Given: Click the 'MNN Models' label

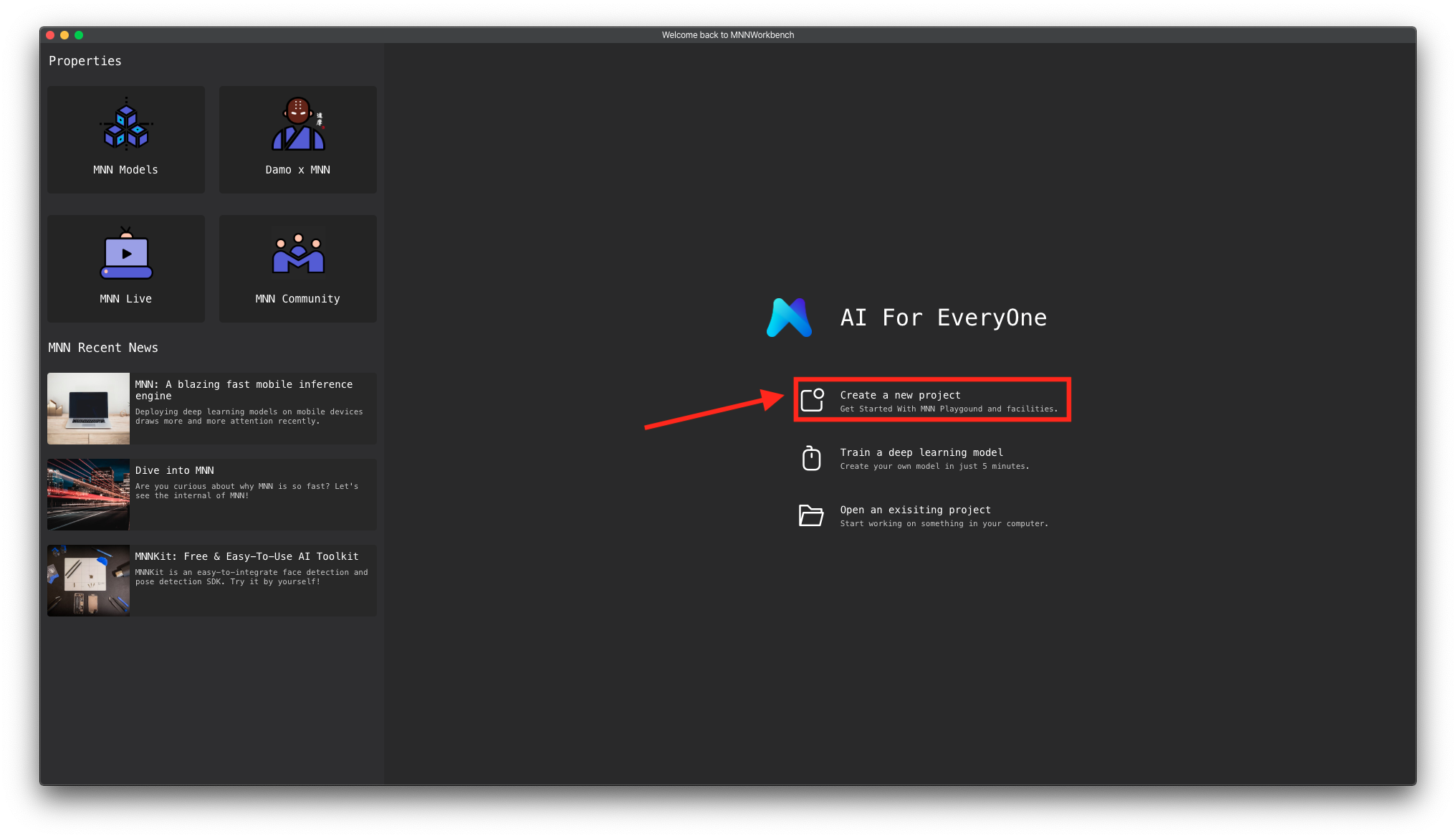Looking at the screenshot, I should point(125,170).
